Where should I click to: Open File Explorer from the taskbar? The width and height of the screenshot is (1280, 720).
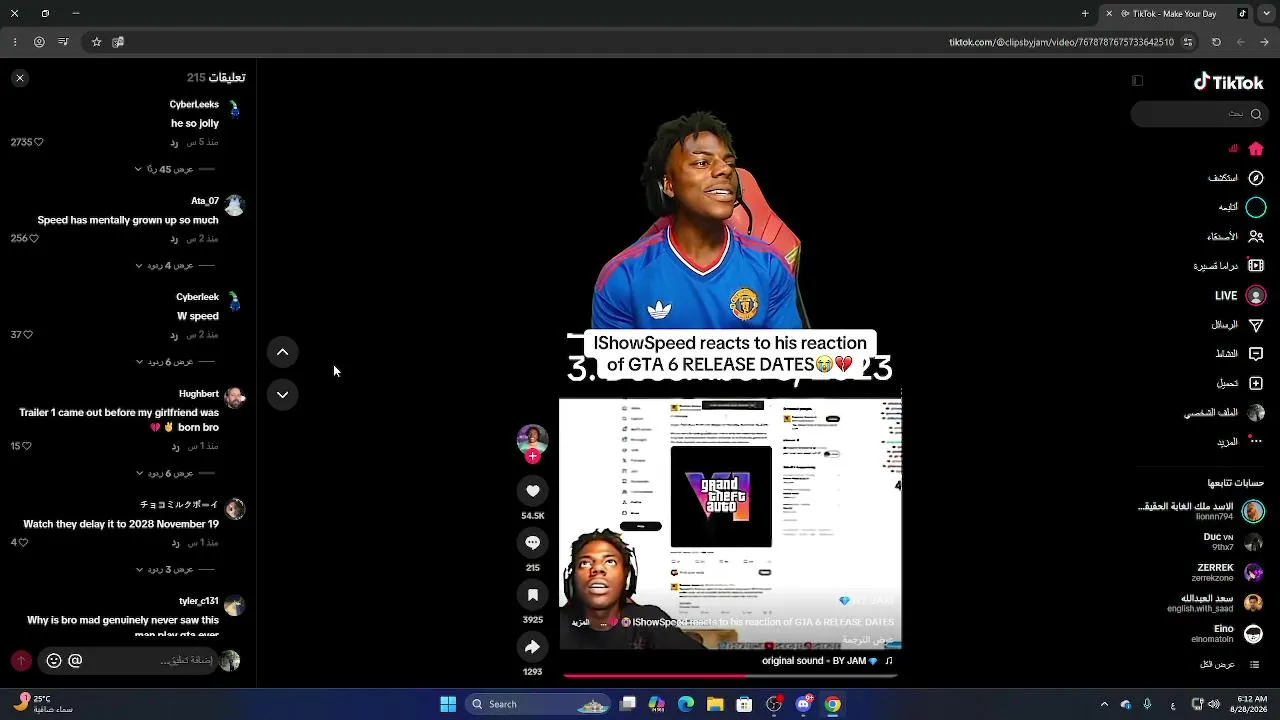coord(715,704)
